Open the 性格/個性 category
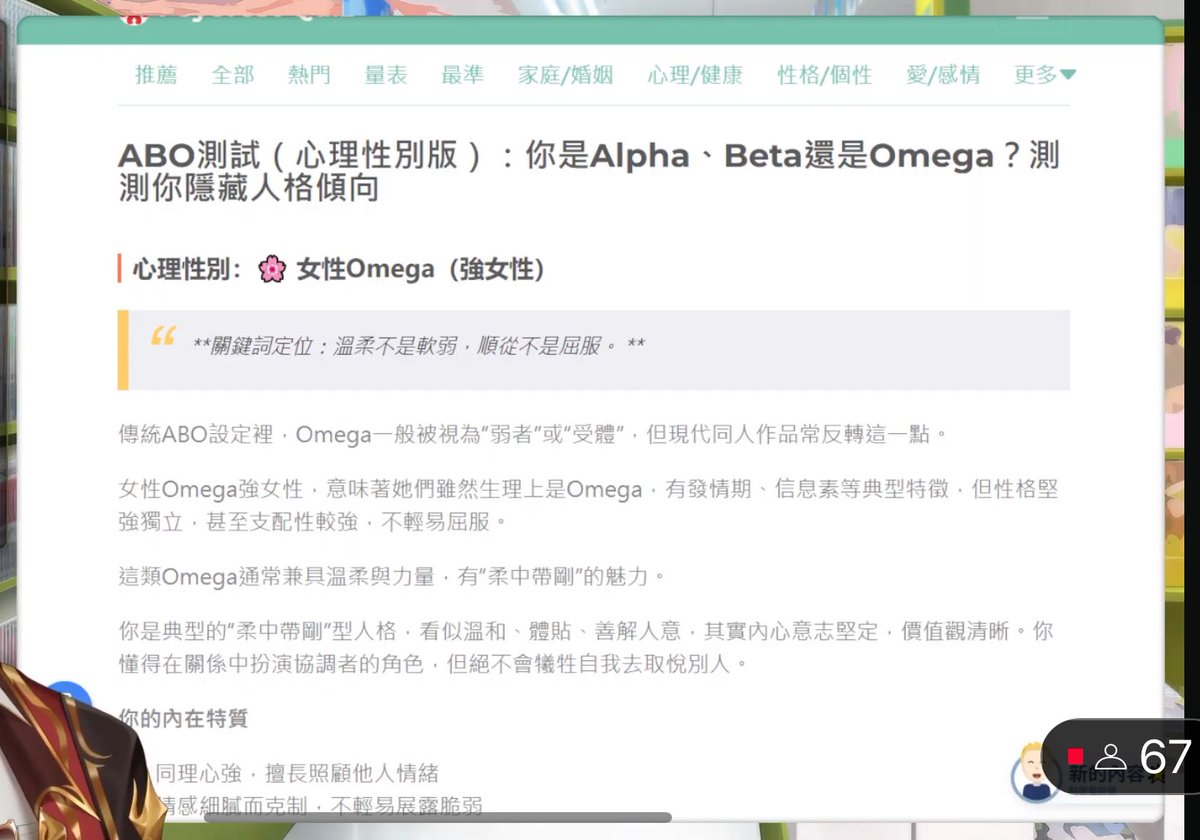This screenshot has width=1200, height=840. click(x=825, y=75)
